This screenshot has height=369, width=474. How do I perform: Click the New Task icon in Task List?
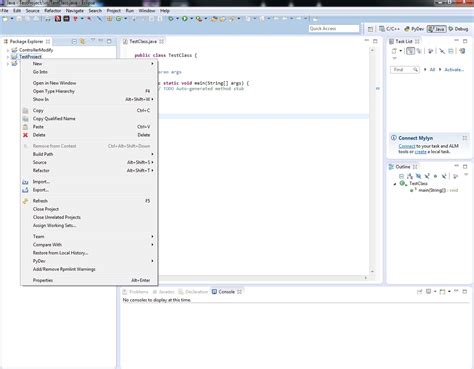click(x=394, y=51)
